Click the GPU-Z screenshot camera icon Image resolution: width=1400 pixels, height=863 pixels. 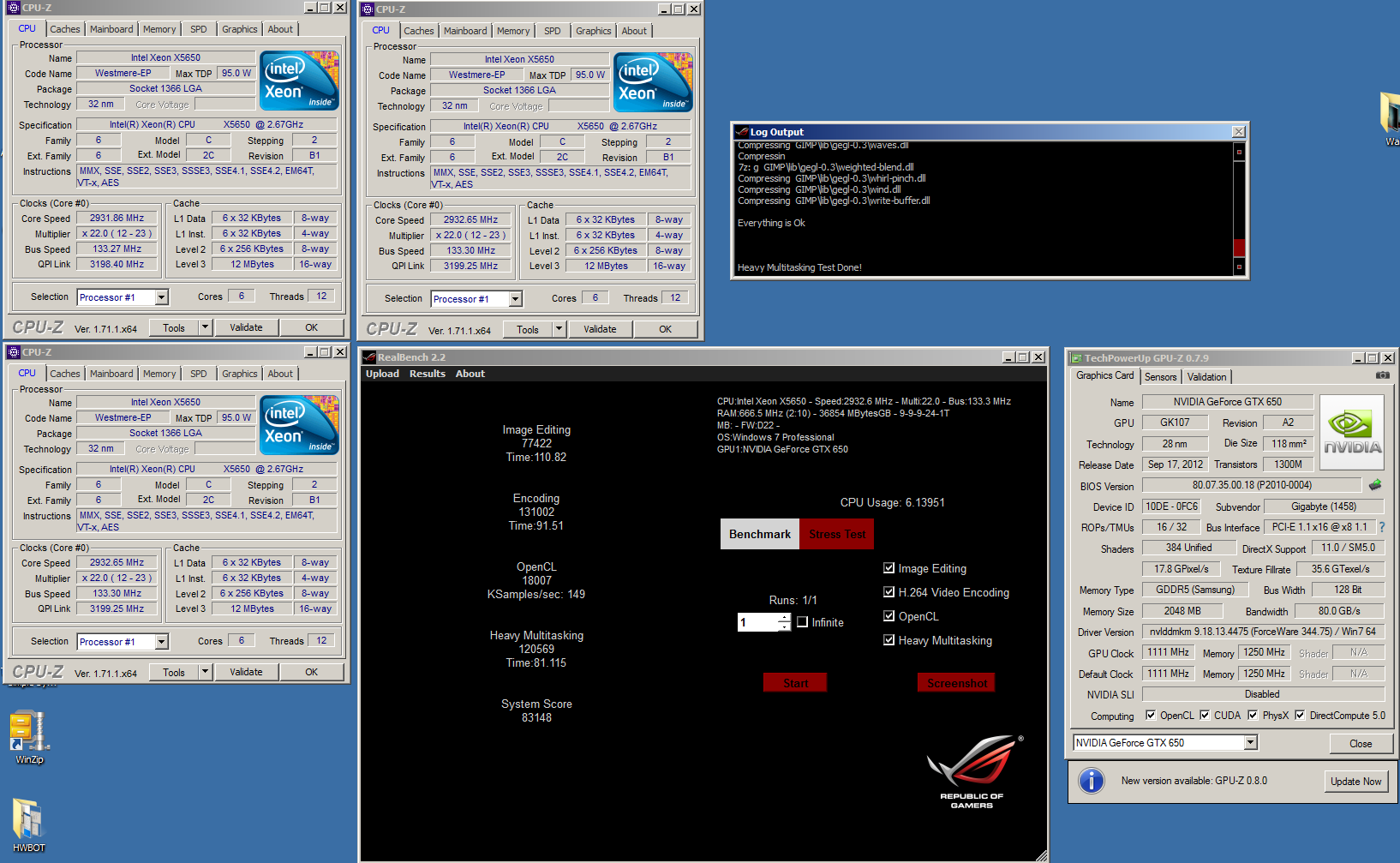pyautogui.click(x=1383, y=375)
